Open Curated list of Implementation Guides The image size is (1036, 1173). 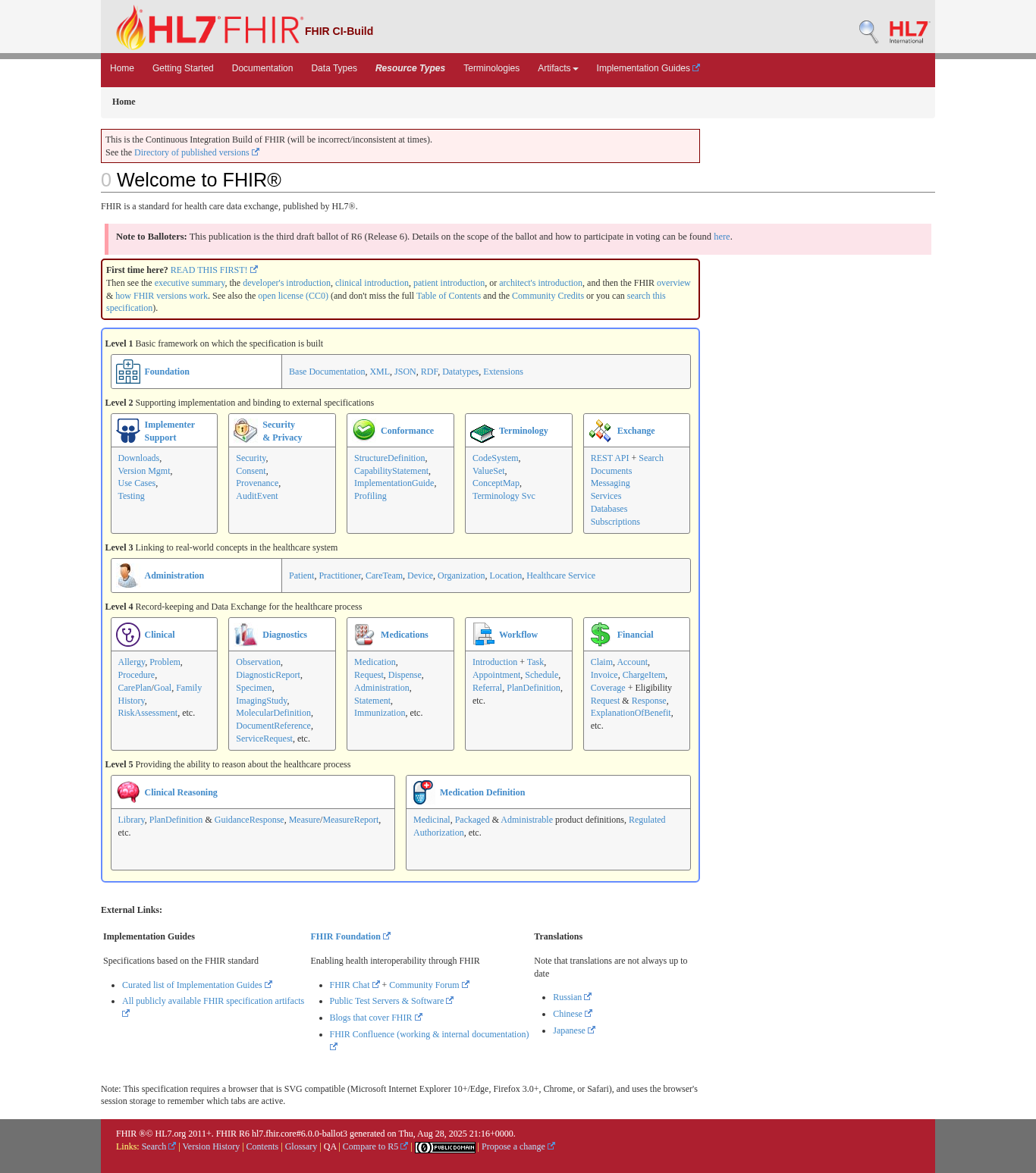click(196, 985)
